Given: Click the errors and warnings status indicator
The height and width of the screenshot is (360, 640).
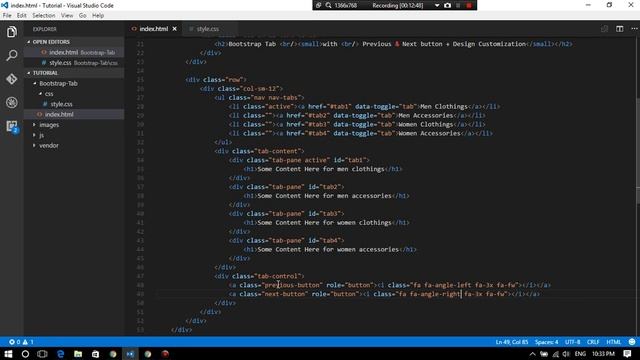Looking at the screenshot, I should (x=21, y=342).
